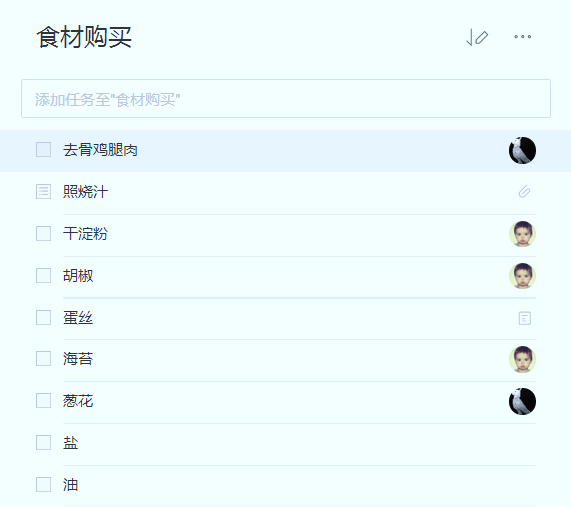Click the bird avatar on 去骨鸡腿肉
Image resolution: width=571 pixels, height=507 pixels.
522,150
